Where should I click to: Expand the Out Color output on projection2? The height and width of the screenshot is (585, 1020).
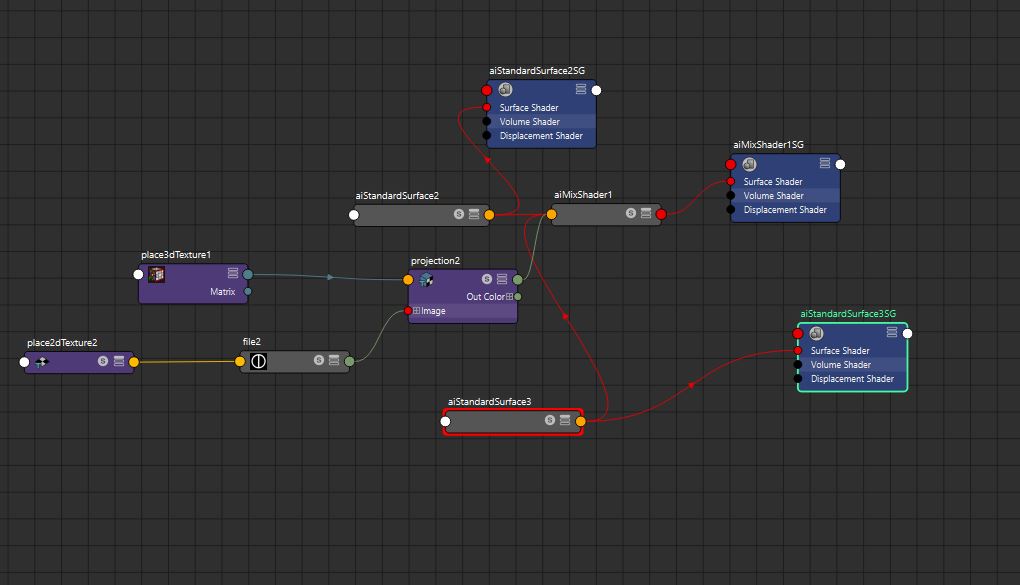click(x=508, y=296)
